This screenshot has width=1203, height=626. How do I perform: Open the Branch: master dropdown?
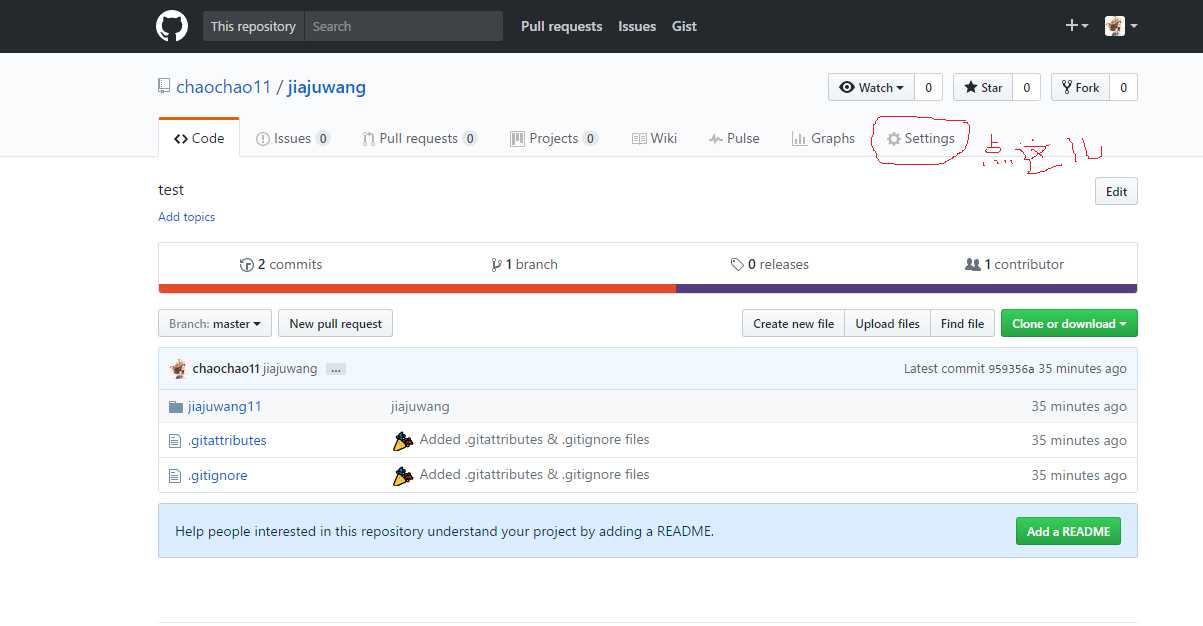(x=215, y=324)
